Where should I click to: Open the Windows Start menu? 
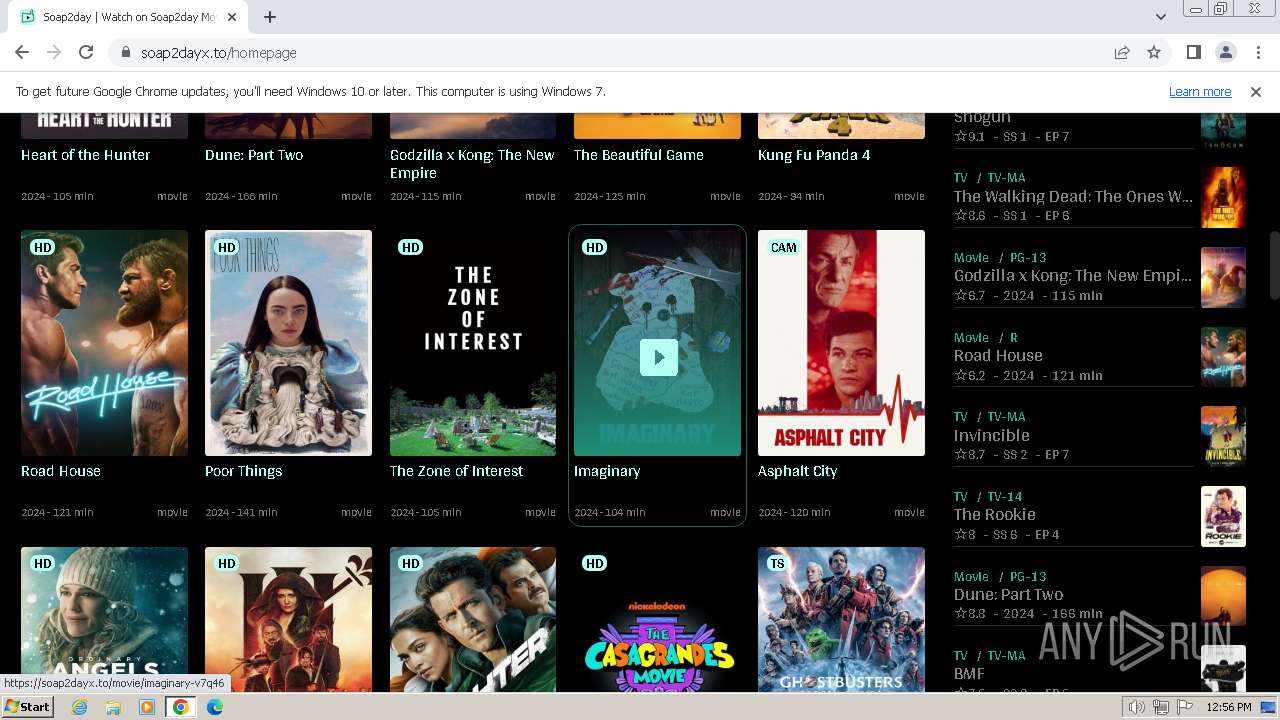click(27, 707)
